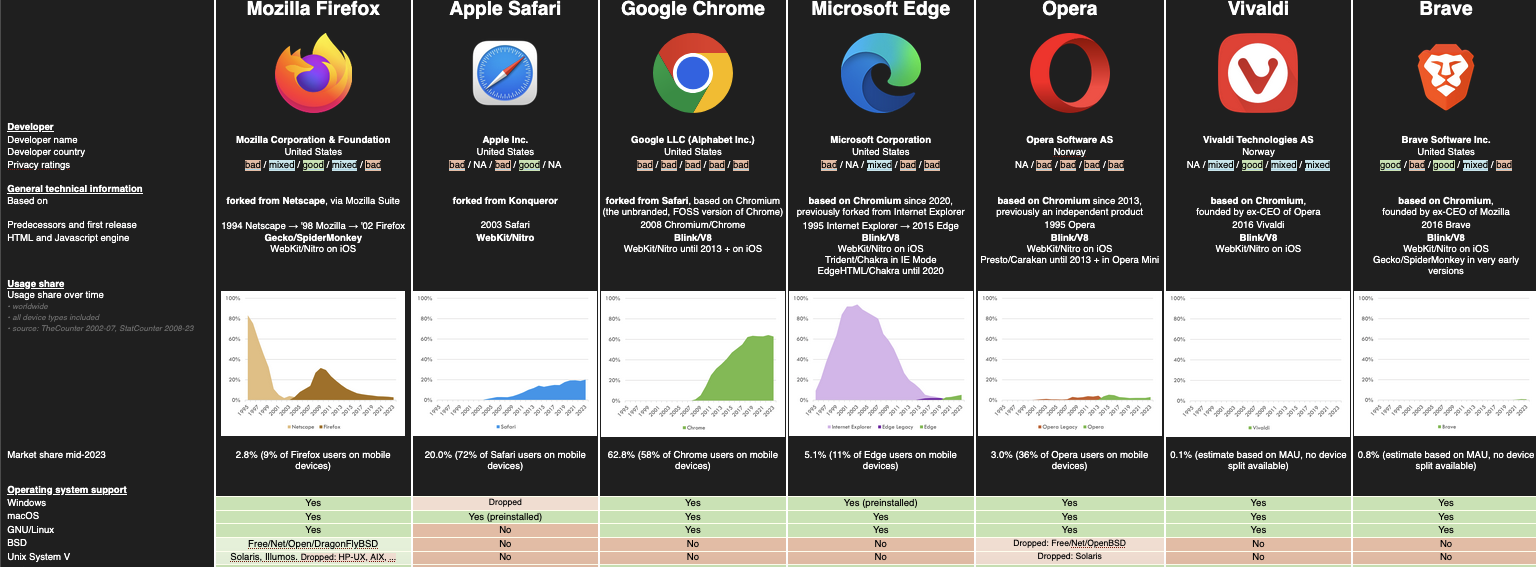Click the red Opera logo icon

tap(1069, 73)
